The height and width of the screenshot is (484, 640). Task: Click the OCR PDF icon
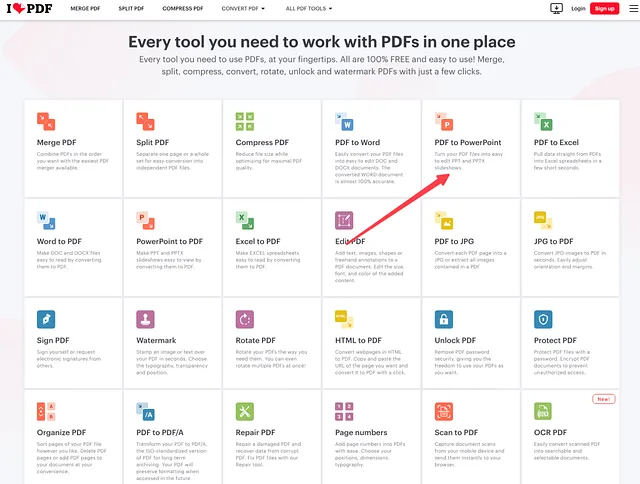click(x=543, y=411)
